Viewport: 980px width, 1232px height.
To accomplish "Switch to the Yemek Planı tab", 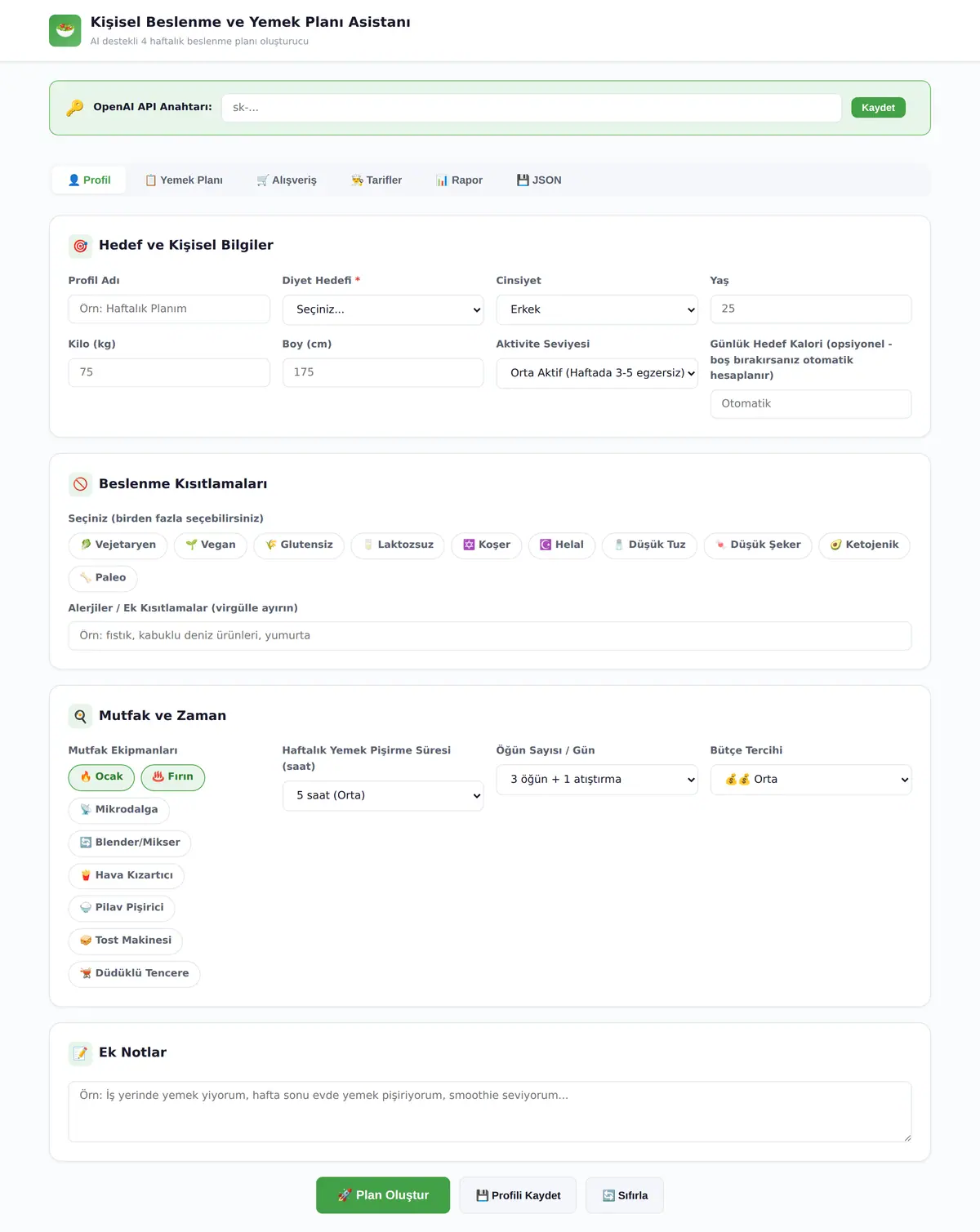I will (184, 180).
